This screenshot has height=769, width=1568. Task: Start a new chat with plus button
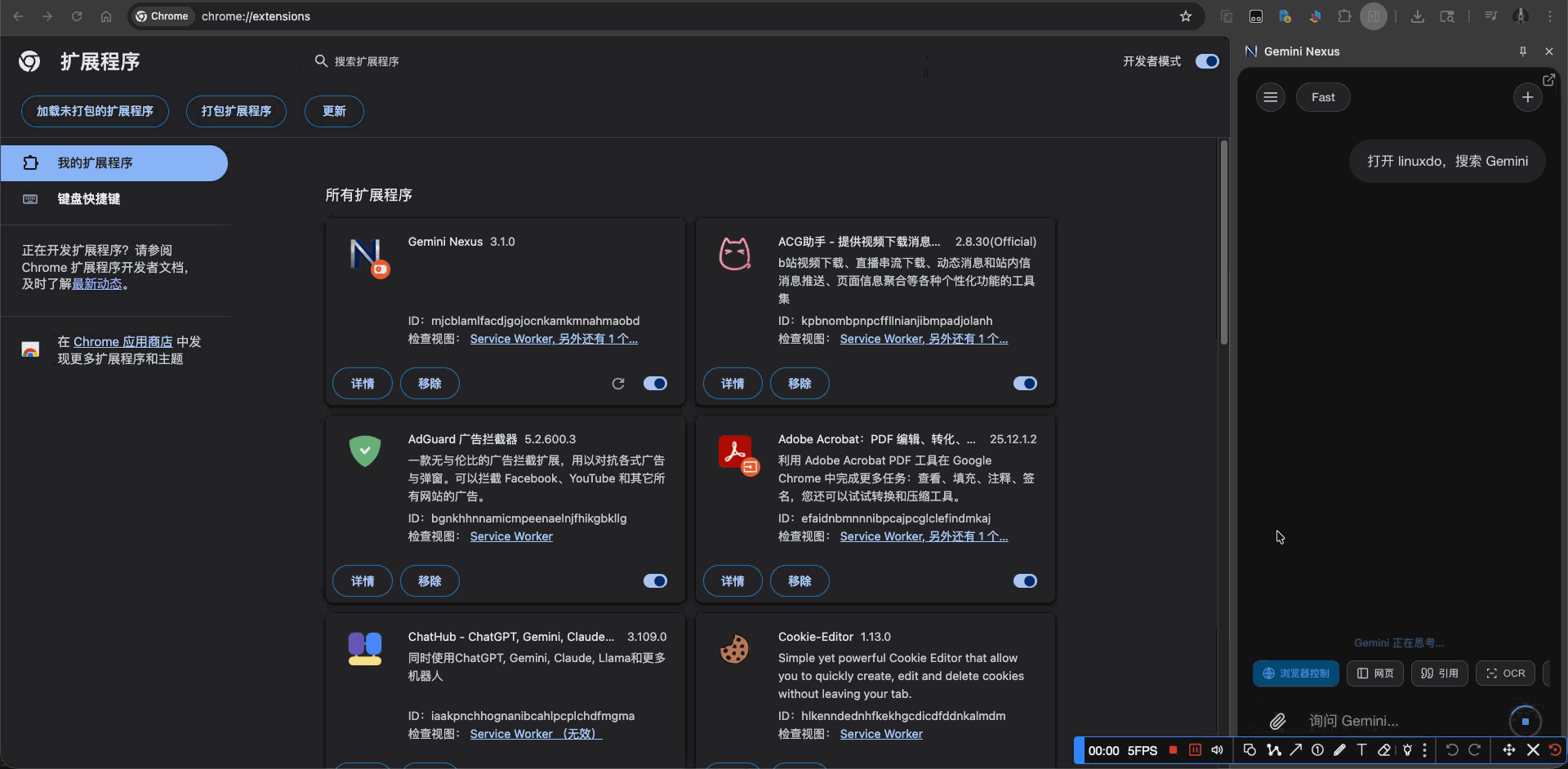(x=1527, y=97)
